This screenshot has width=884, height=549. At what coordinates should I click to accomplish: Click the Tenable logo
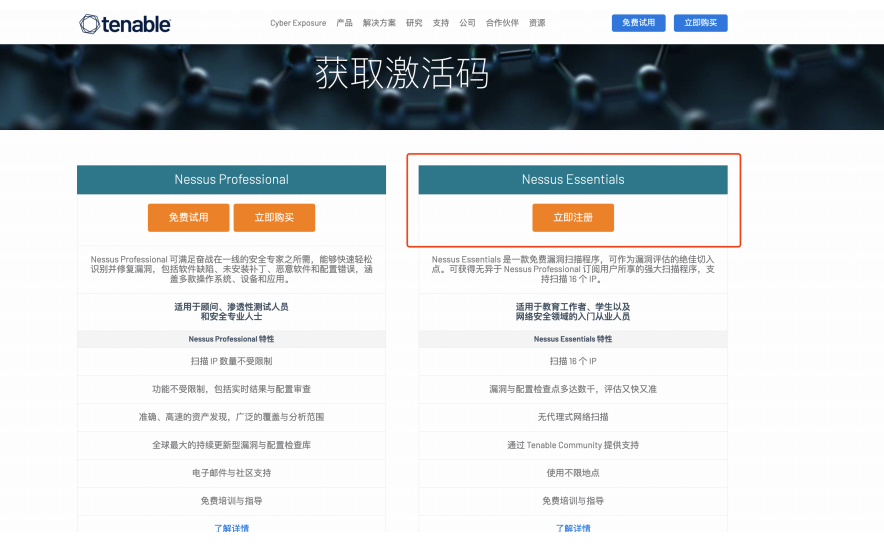[125, 24]
